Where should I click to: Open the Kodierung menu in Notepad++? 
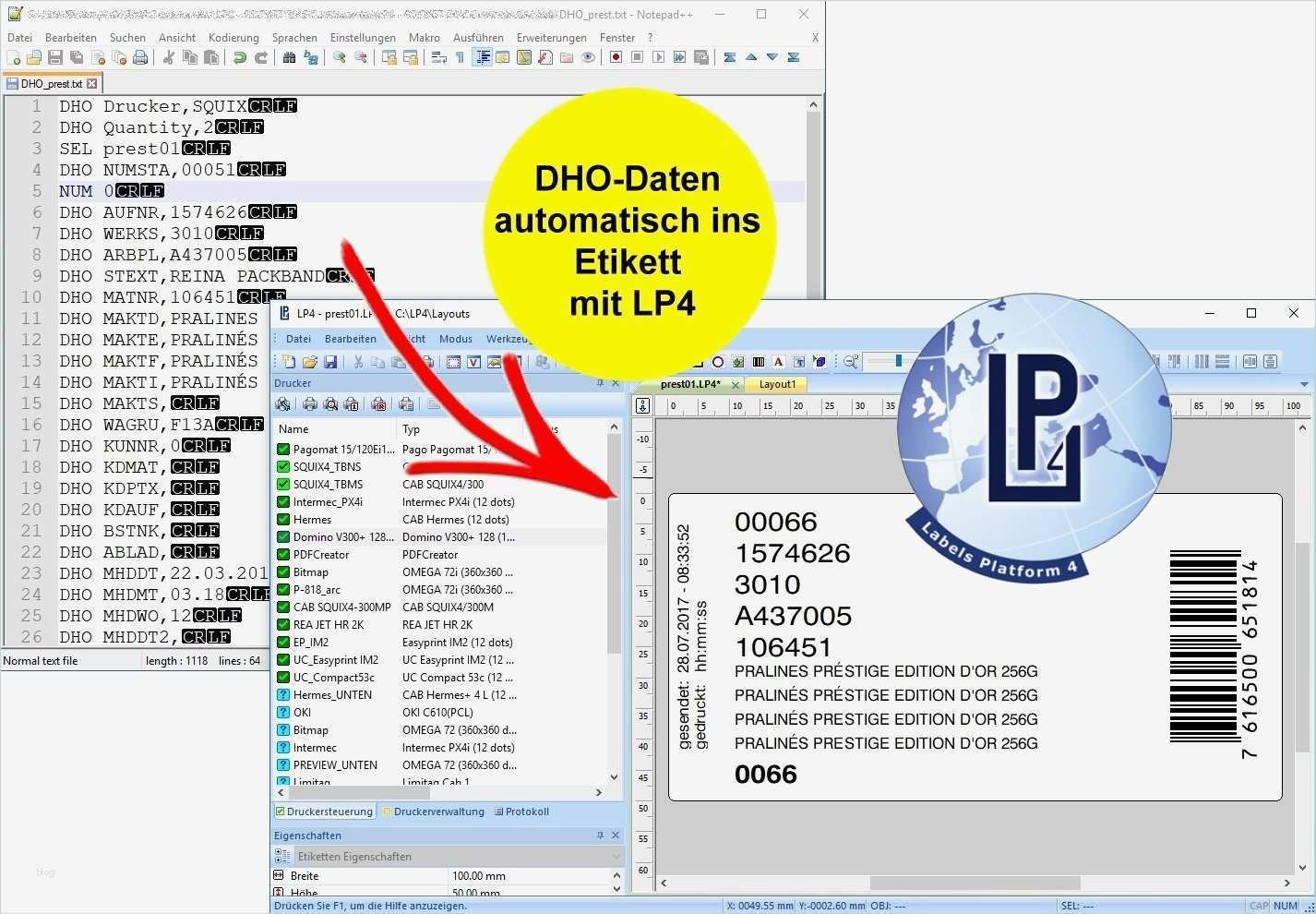coord(233,38)
